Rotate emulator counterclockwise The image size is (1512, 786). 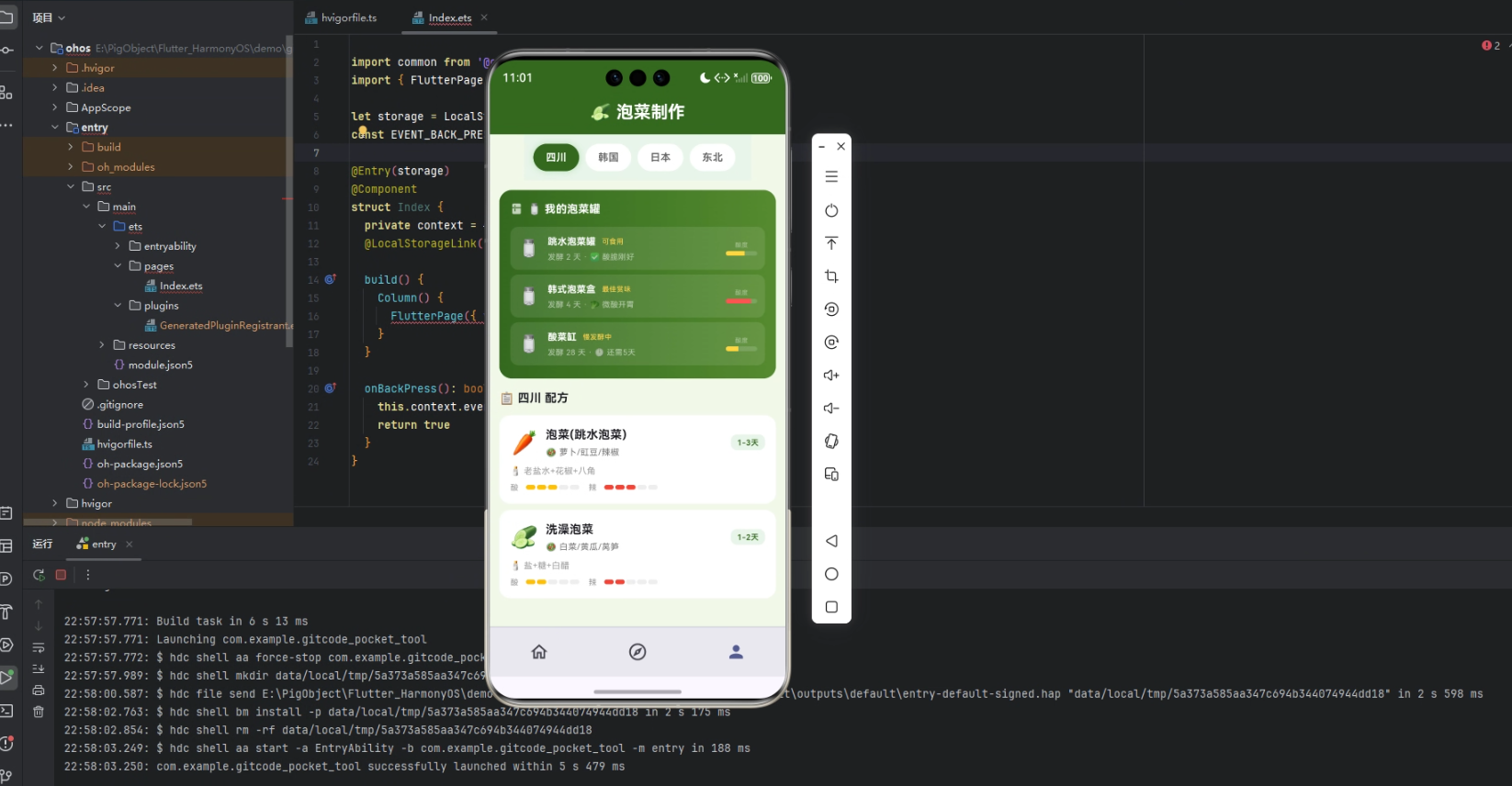[831, 309]
